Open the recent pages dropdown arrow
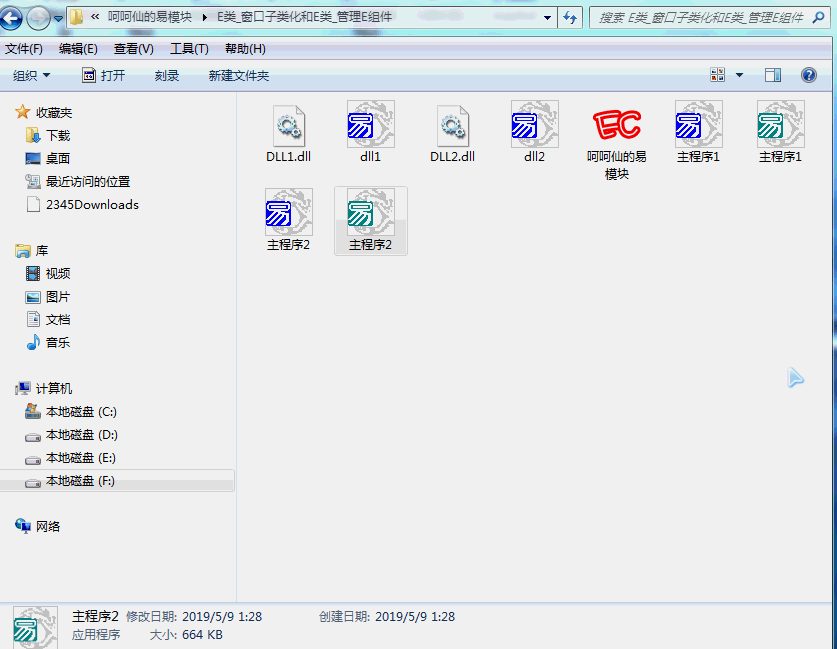Viewport: 837px width, 649px height. click(x=58, y=19)
